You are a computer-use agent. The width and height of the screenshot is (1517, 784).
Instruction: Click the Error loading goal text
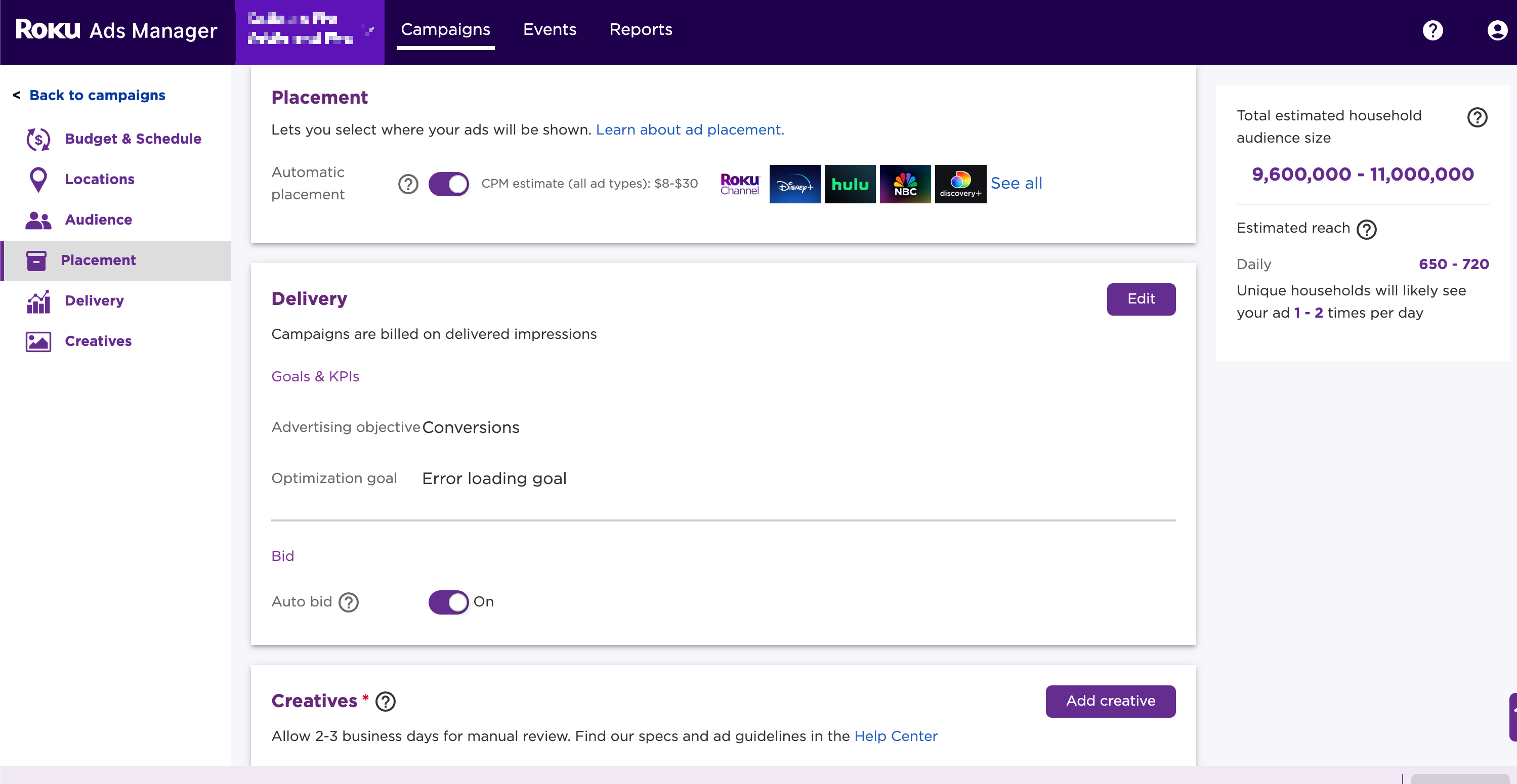pyautogui.click(x=494, y=479)
